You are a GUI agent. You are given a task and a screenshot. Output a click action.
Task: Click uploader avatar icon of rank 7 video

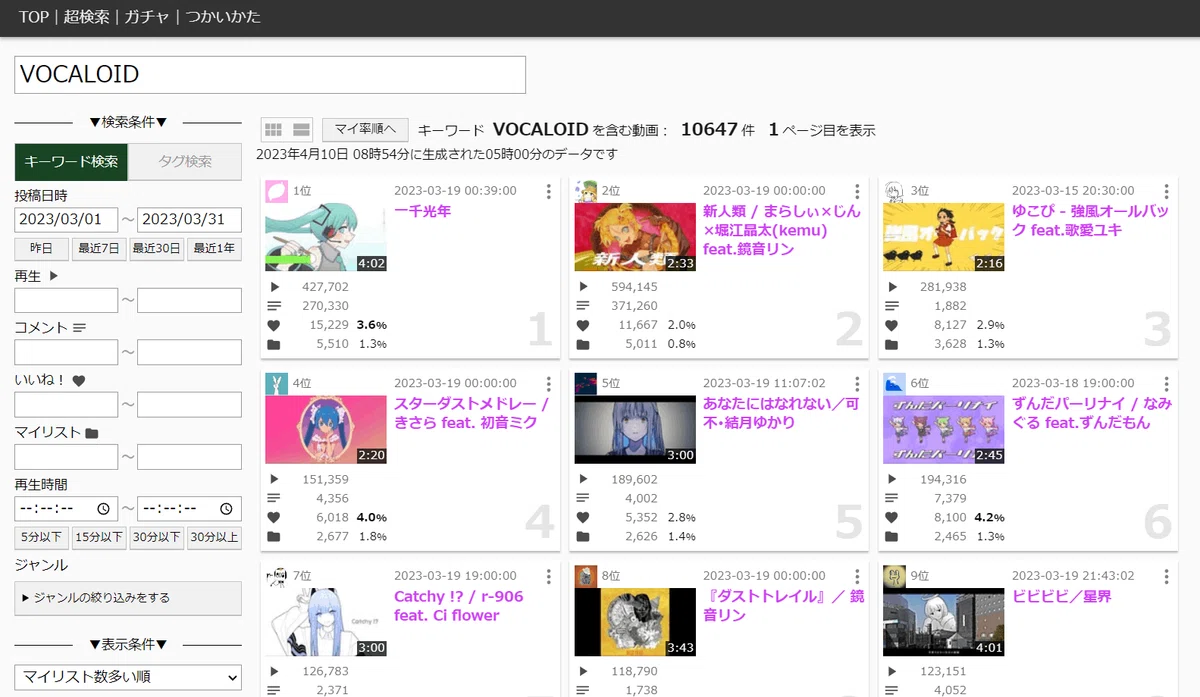point(277,577)
